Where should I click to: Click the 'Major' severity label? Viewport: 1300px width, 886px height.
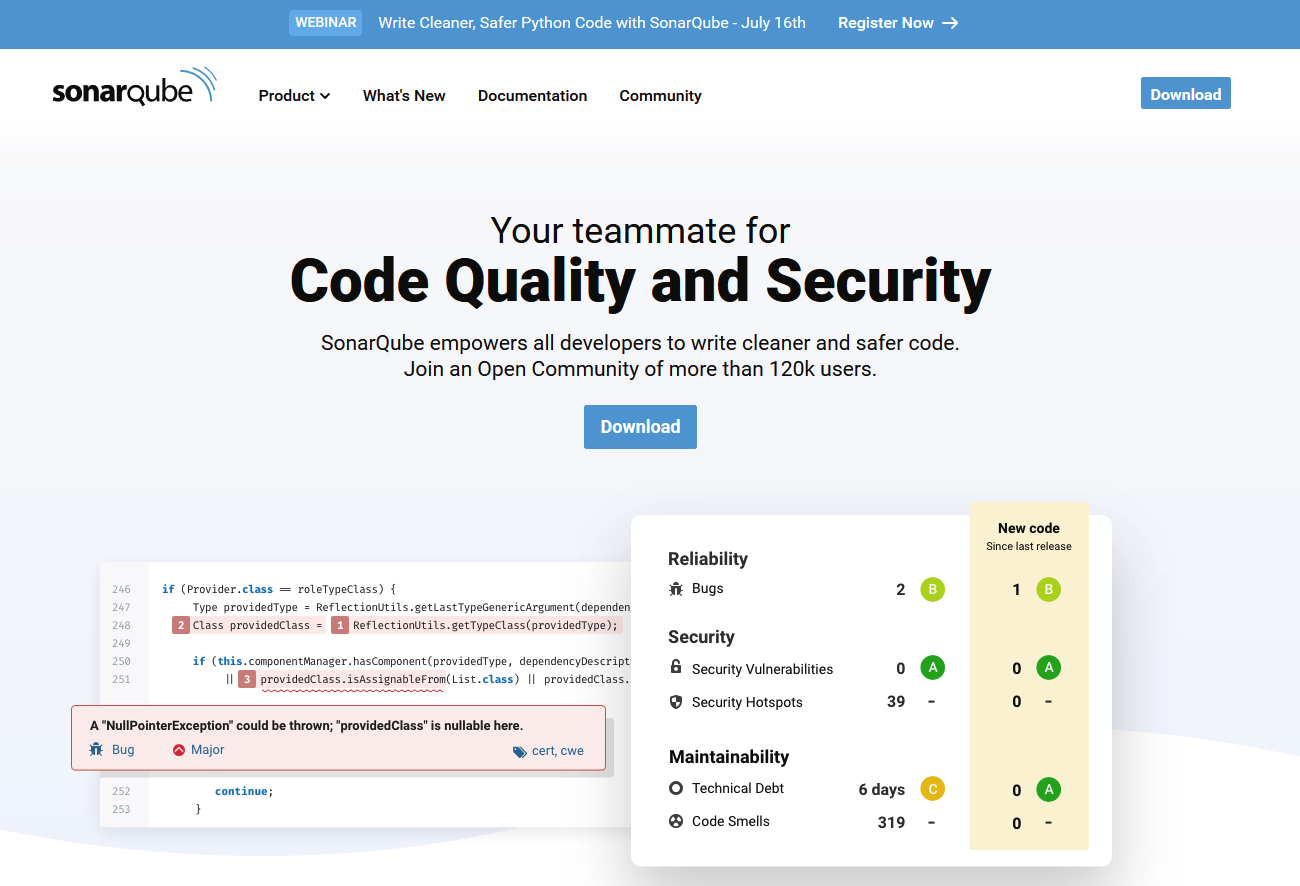tap(208, 750)
